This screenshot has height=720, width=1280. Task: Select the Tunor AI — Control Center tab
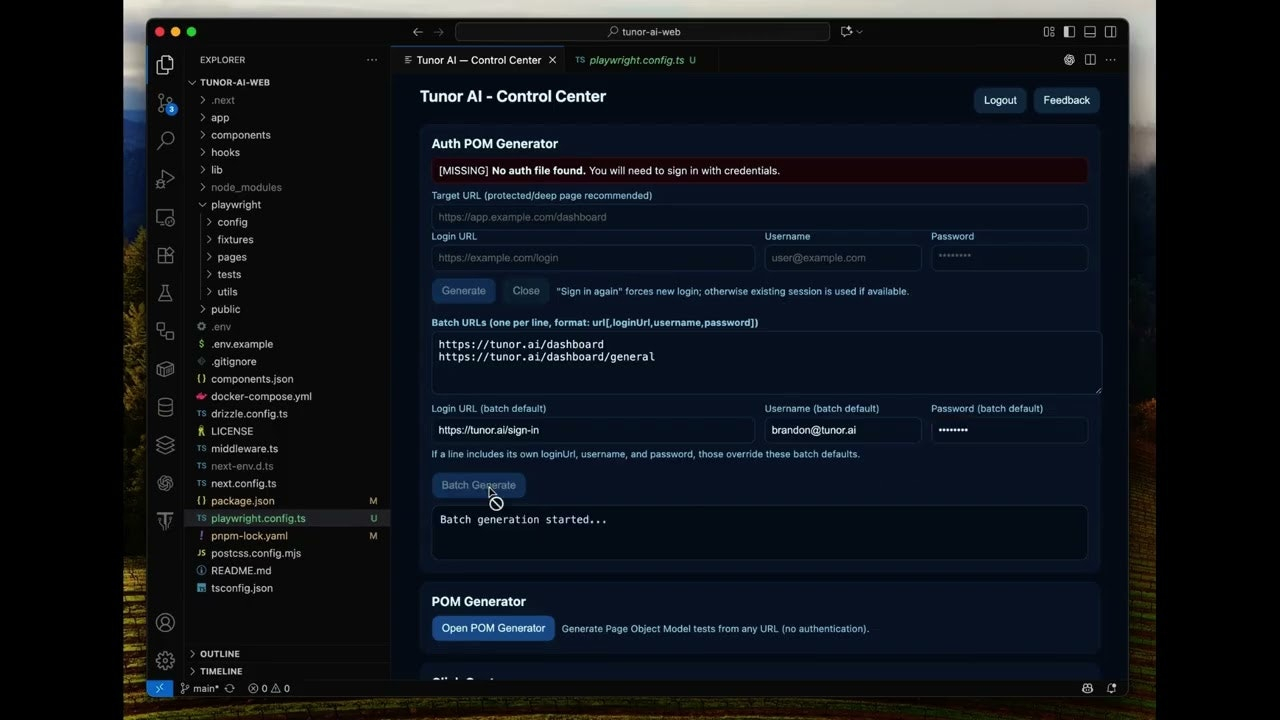coord(478,60)
